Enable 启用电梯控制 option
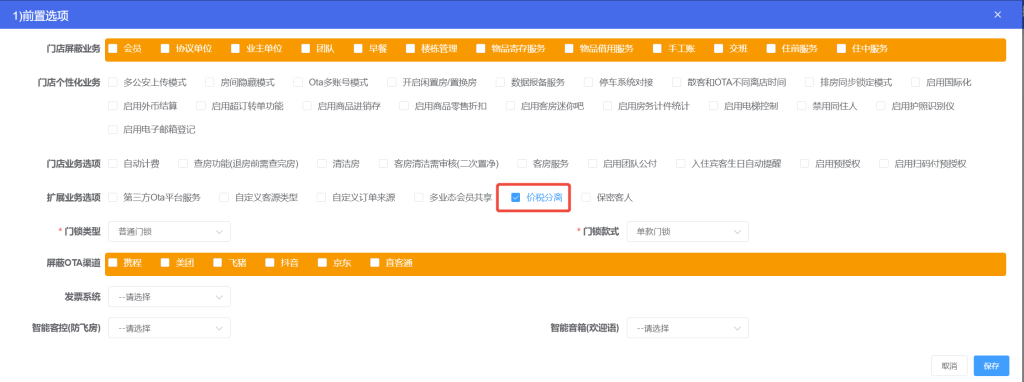 coord(713,106)
